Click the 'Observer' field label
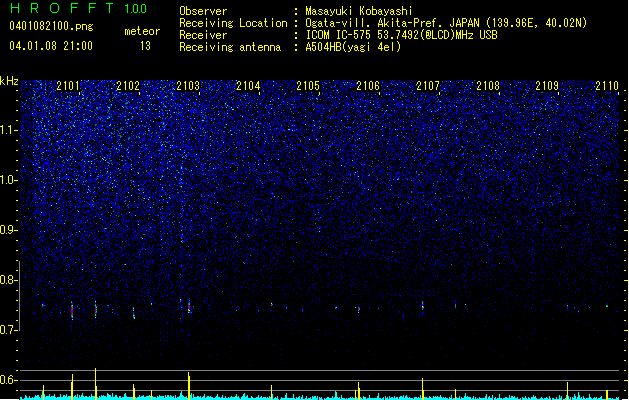Image resolution: width=629 pixels, height=400 pixels. 203,11
